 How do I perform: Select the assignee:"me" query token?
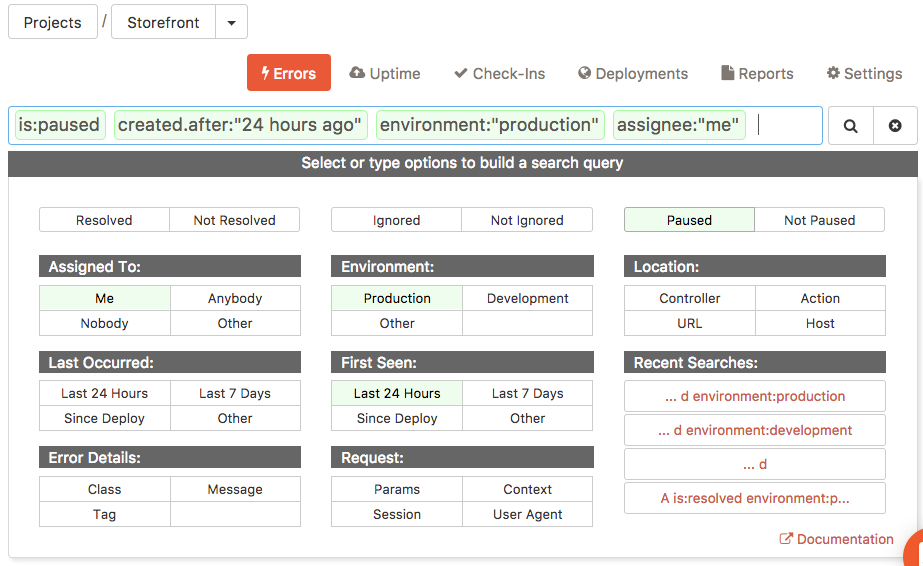(679, 125)
